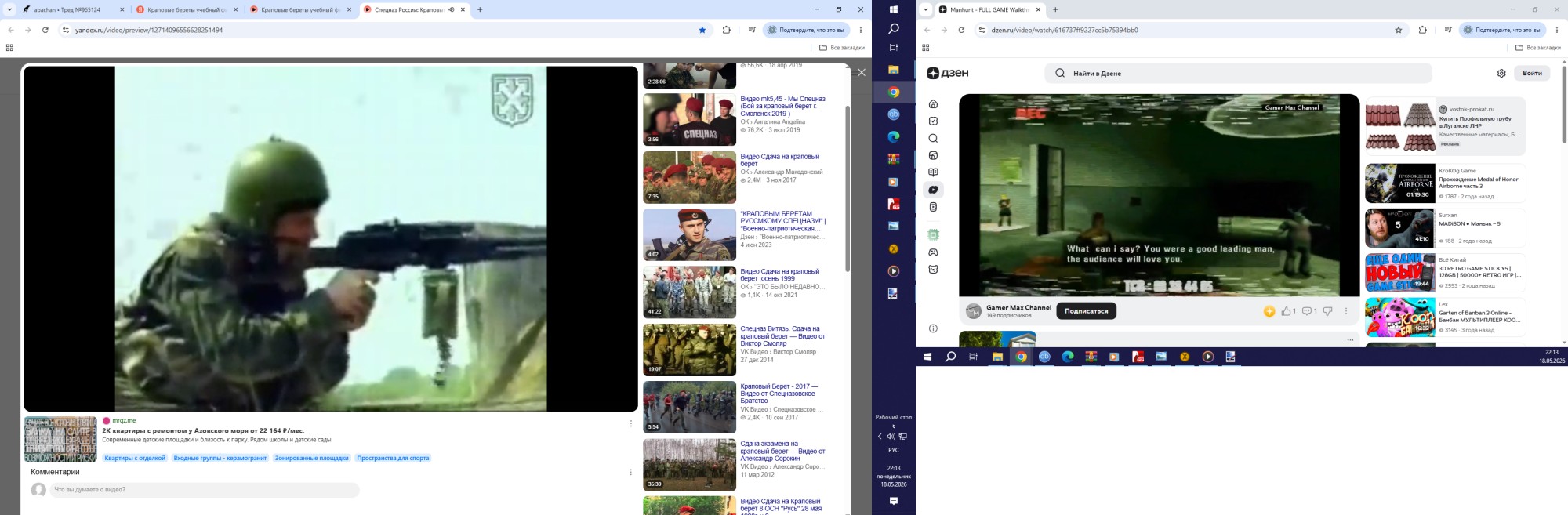The height and width of the screenshot is (515, 1568).
Task: Click info circle icon at Dzen sidebar bottom
Action: (933, 328)
